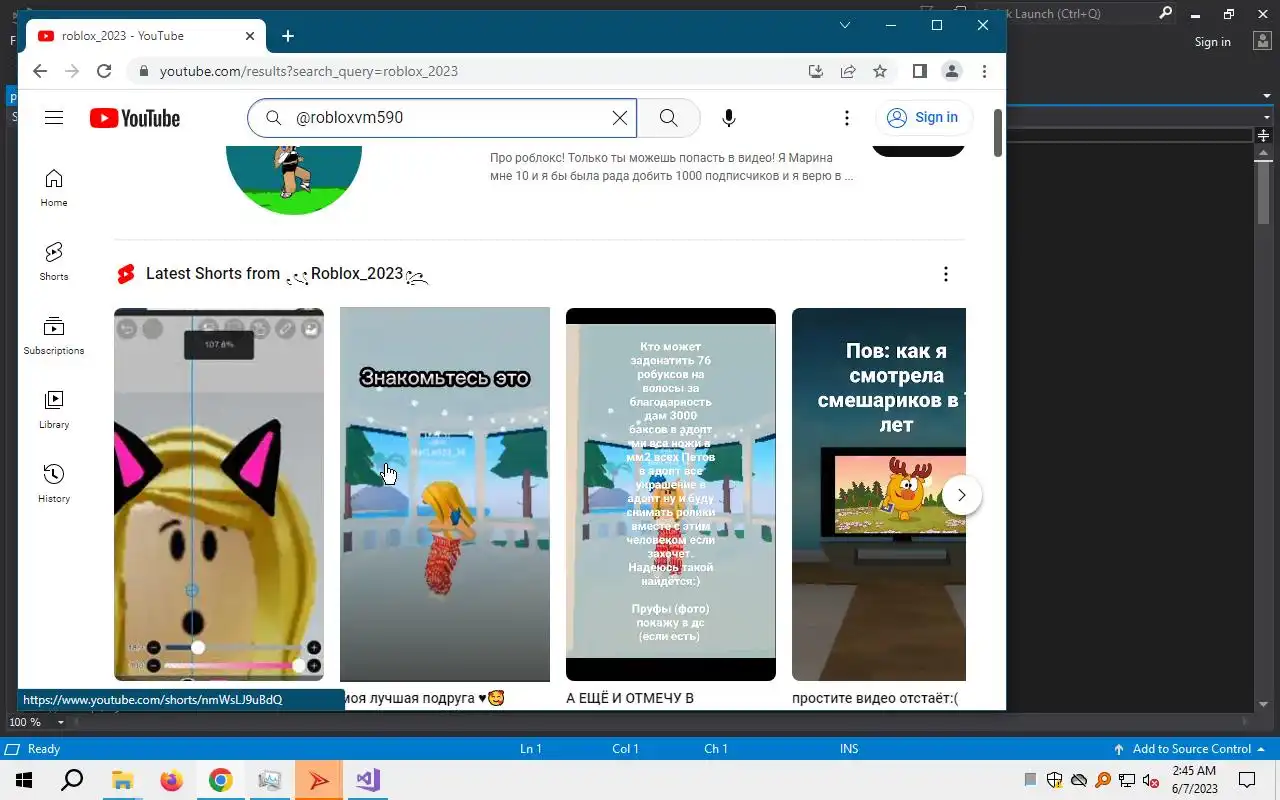The width and height of the screenshot is (1280, 800).
Task: Click the Visual Studio Quick Launch magnifier
Action: tap(1165, 14)
